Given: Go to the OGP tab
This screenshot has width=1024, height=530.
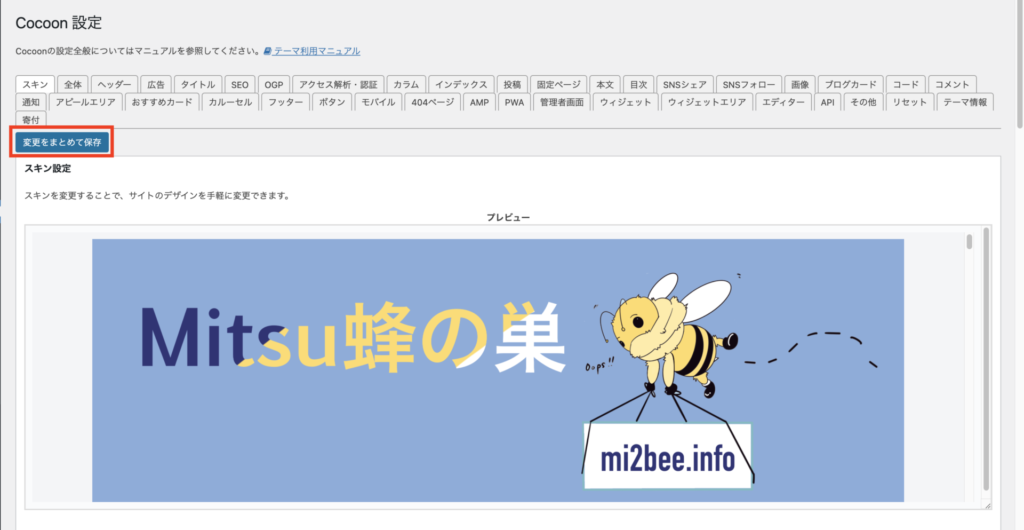Looking at the screenshot, I should (274, 85).
